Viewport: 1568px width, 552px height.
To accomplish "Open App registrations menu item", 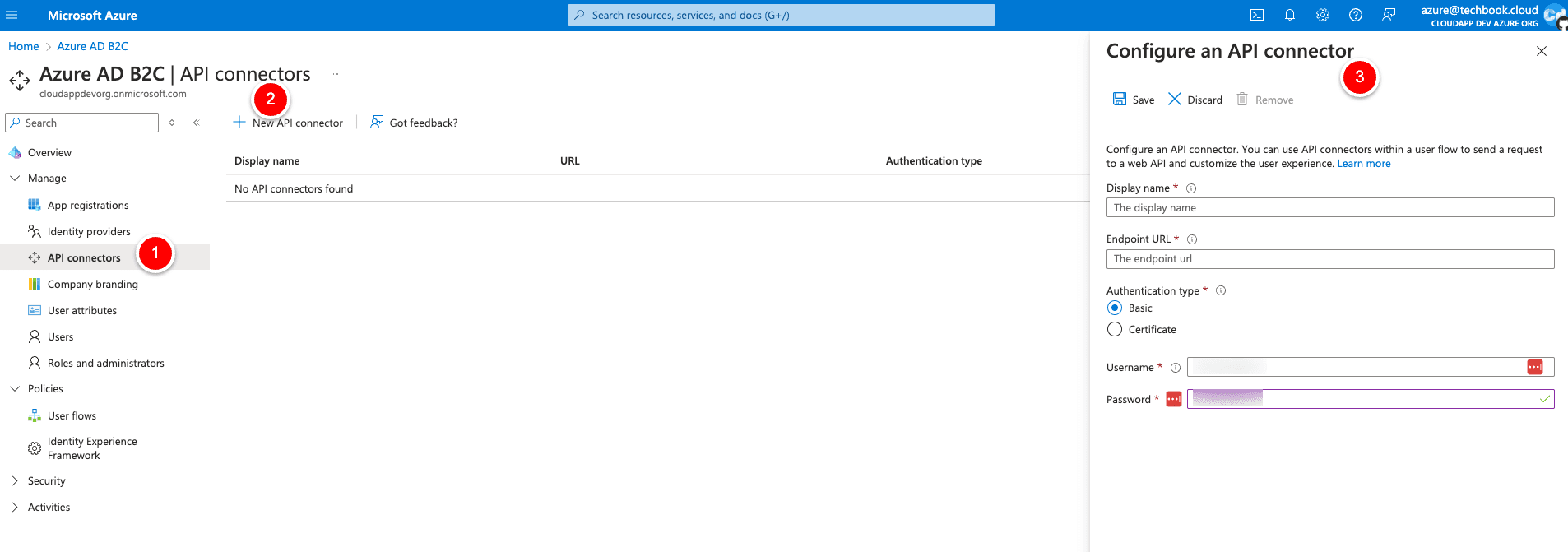I will [88, 205].
